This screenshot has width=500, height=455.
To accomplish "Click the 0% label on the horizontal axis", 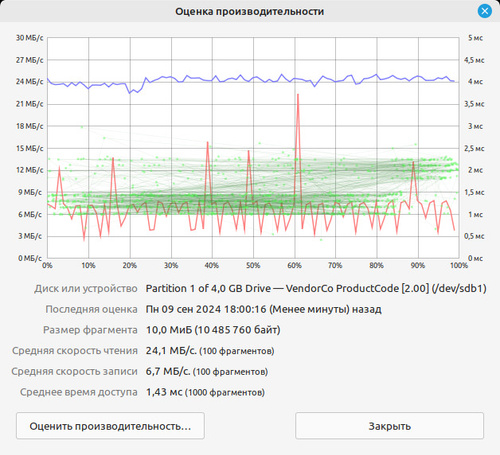I will pos(47,265).
